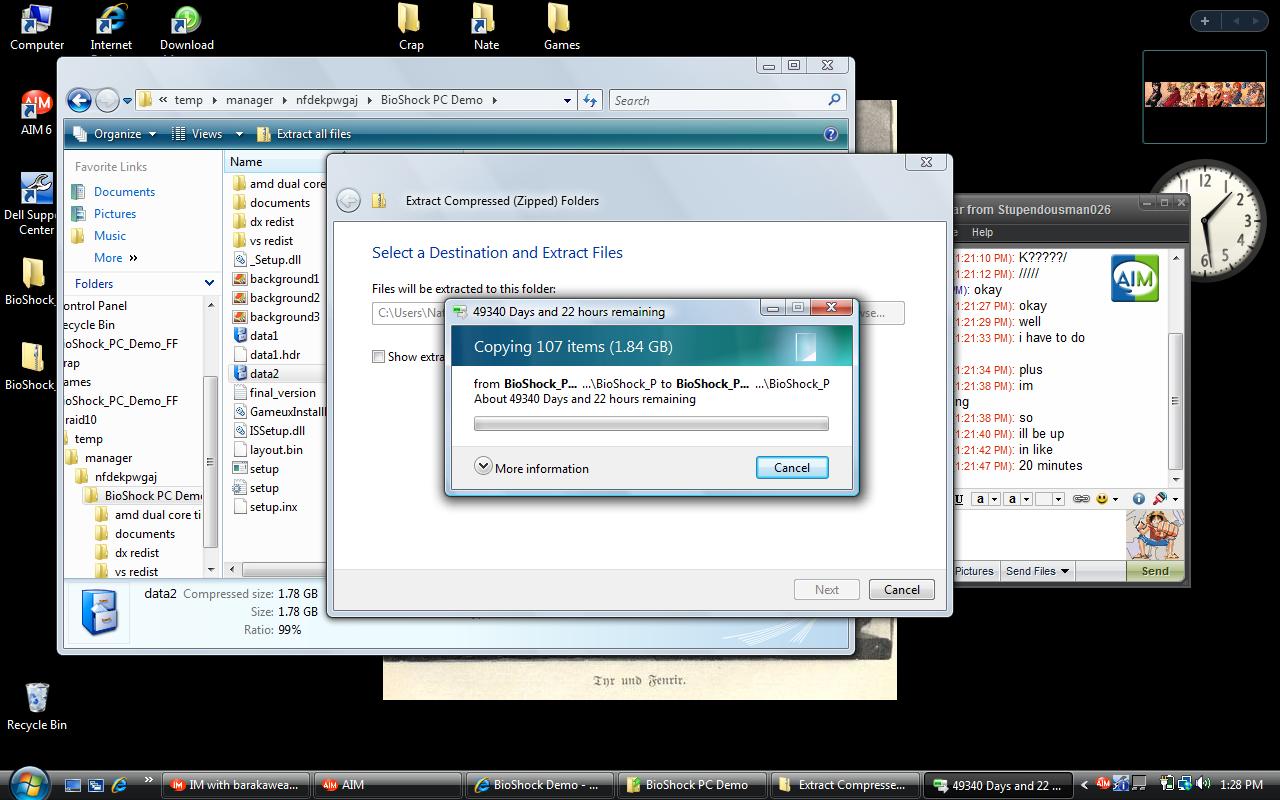Click the smiley emoticon icon in AIM

(1102, 498)
